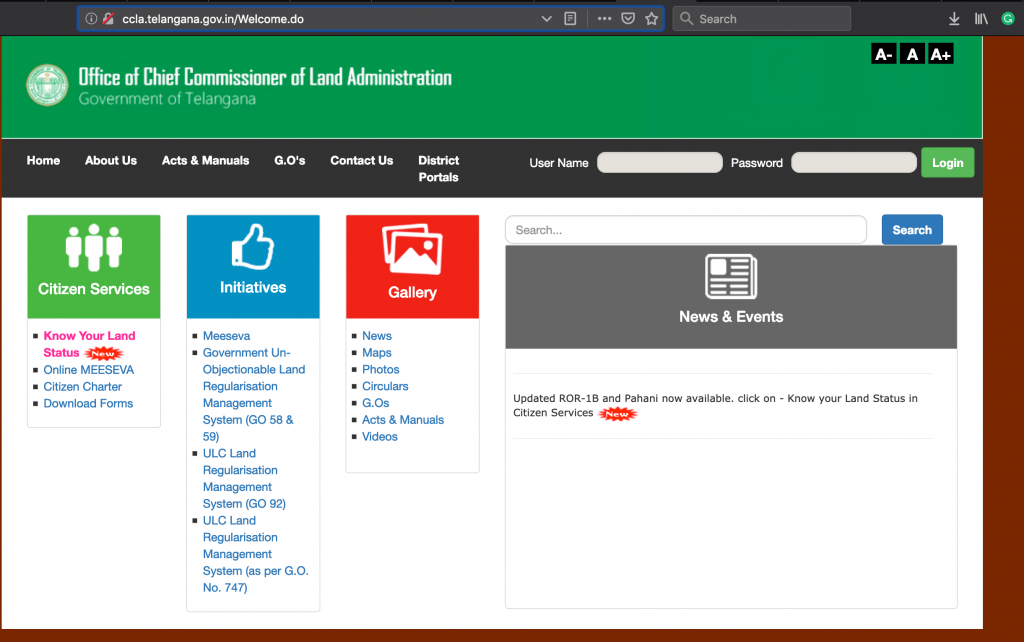
Task: Open News link under Gallery
Action: click(x=377, y=336)
